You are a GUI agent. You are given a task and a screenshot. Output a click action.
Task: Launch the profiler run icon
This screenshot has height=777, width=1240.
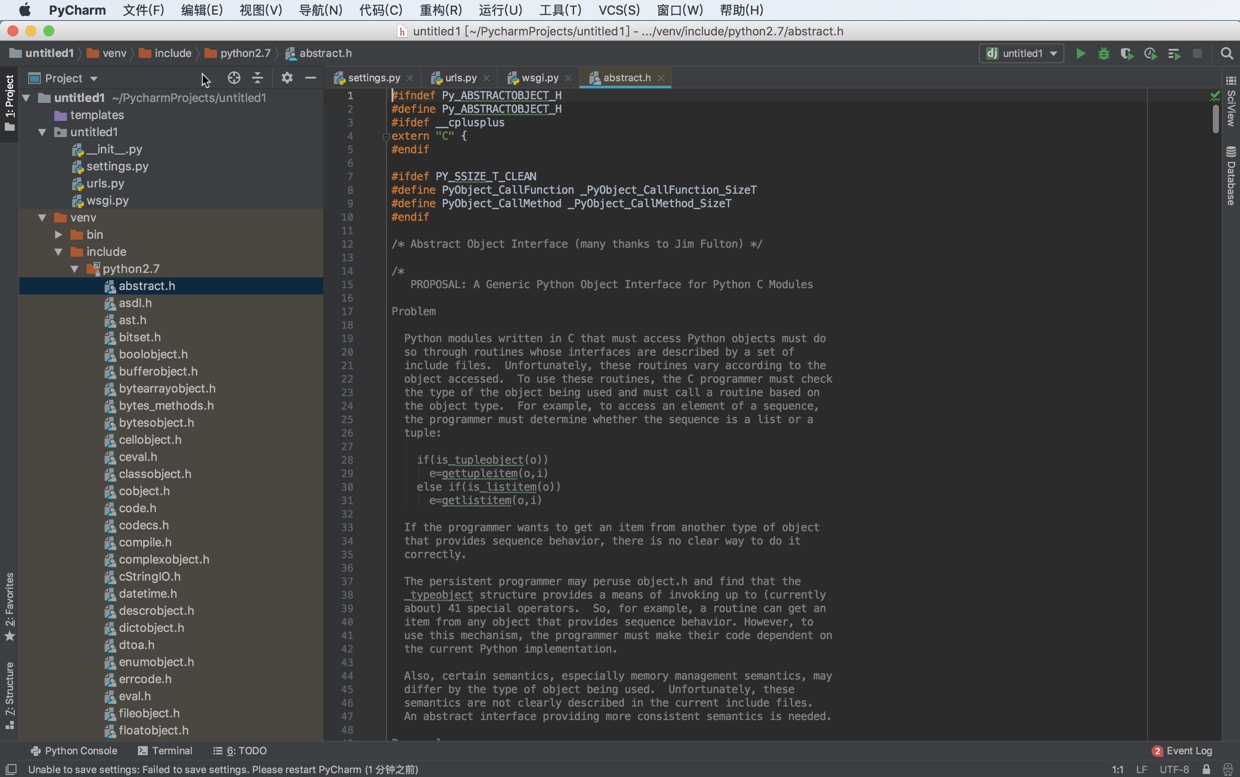(1150, 54)
